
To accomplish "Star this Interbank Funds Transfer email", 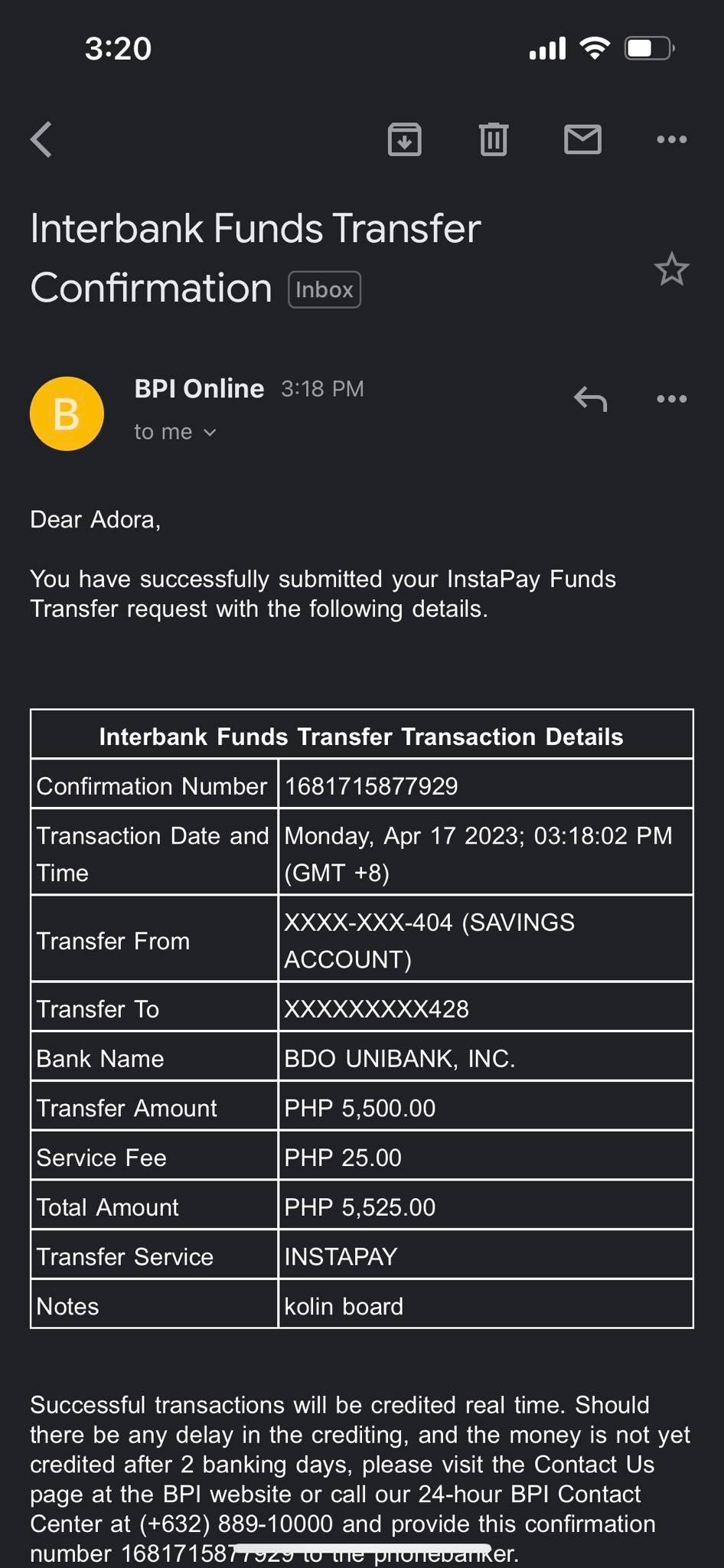I will coord(671,269).
